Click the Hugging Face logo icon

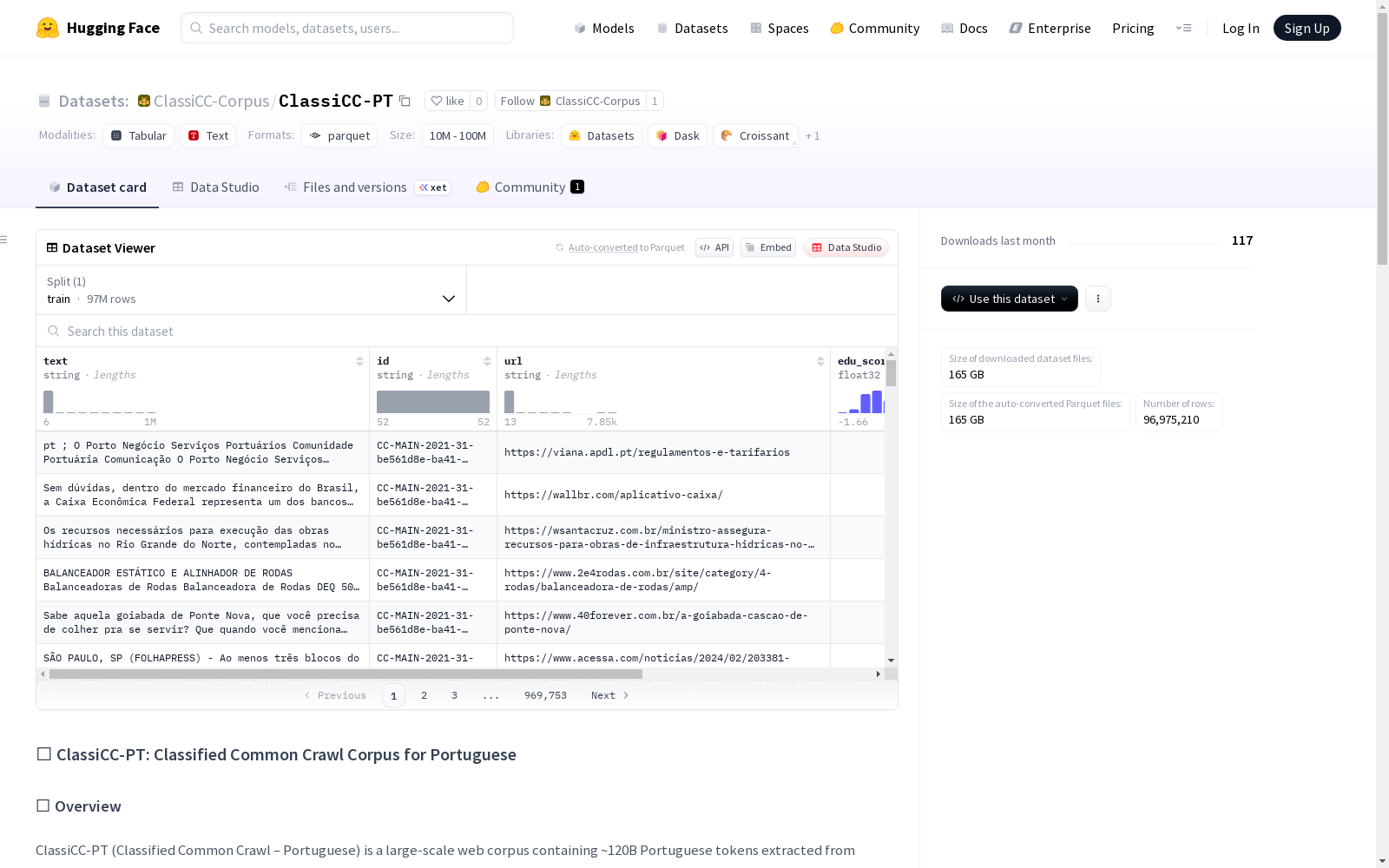tap(48, 28)
